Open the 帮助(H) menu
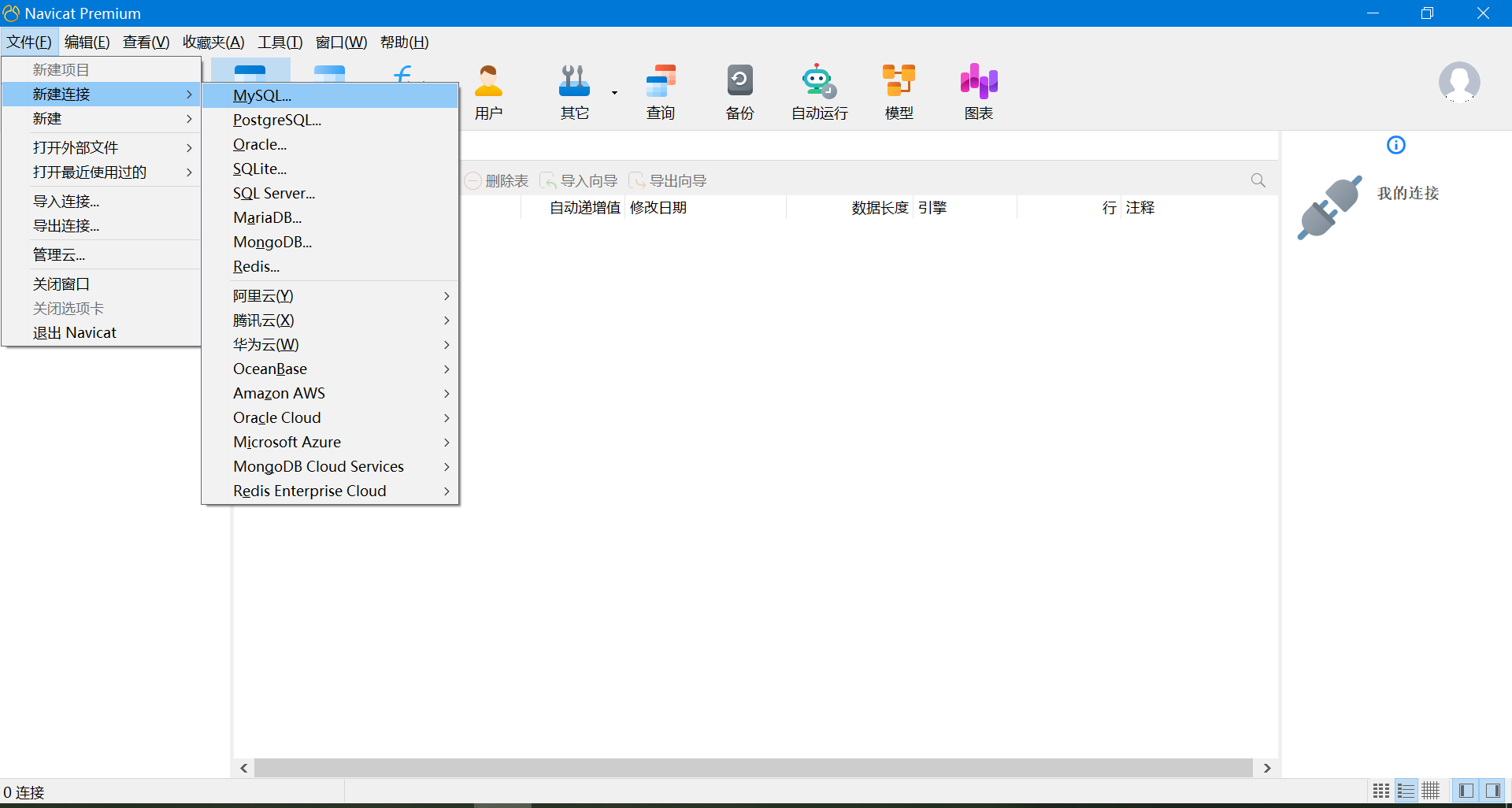The height and width of the screenshot is (808, 1512). pyautogui.click(x=405, y=43)
